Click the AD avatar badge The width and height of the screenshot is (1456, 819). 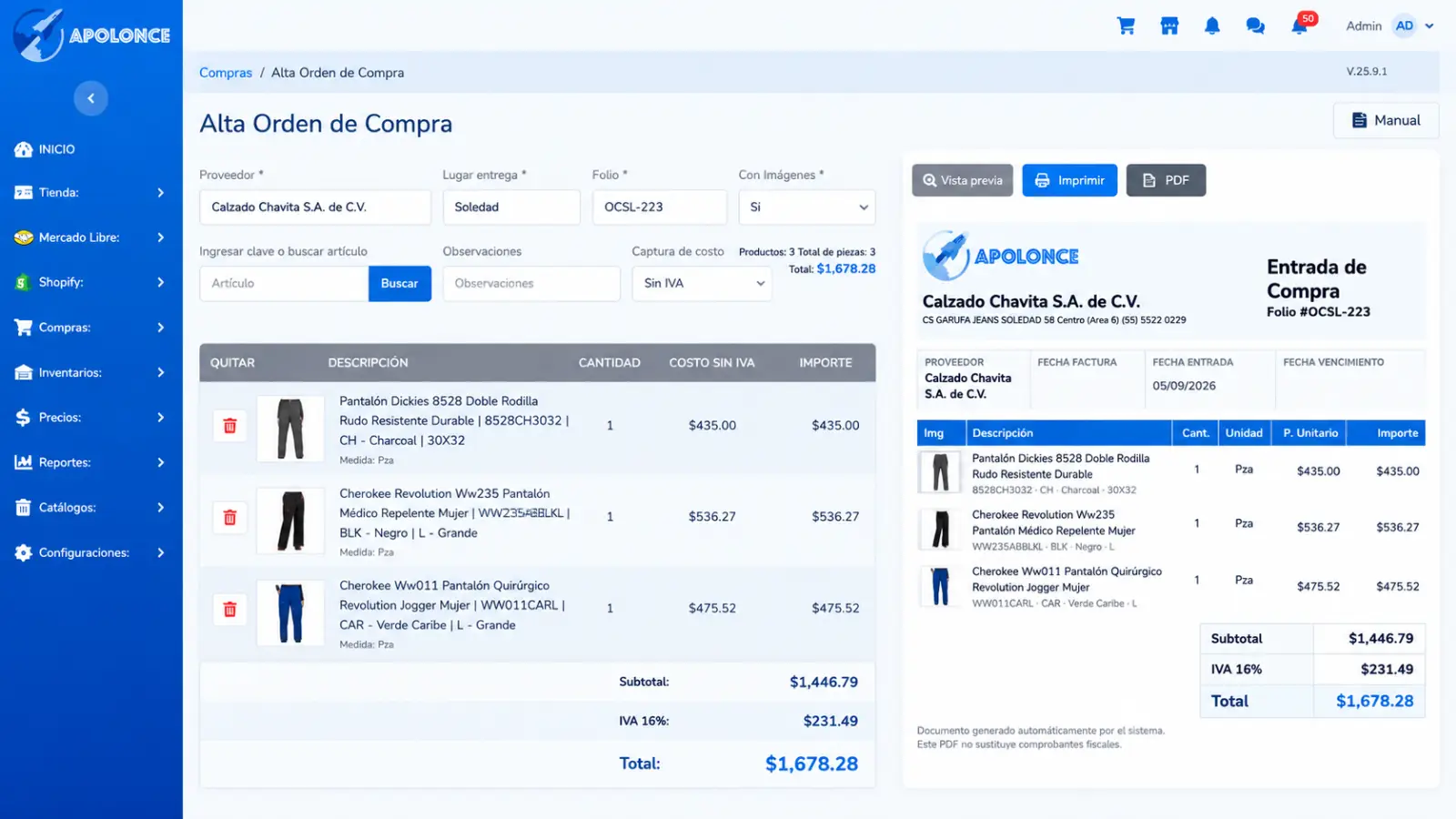coord(1405,25)
